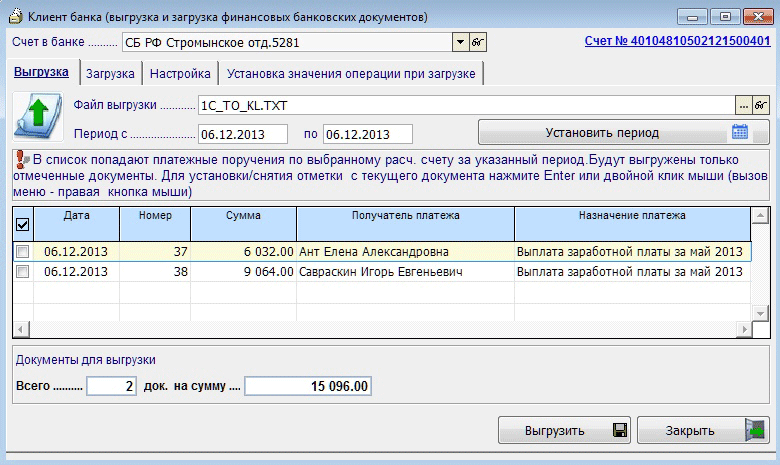Click the Номер column header

155,224
